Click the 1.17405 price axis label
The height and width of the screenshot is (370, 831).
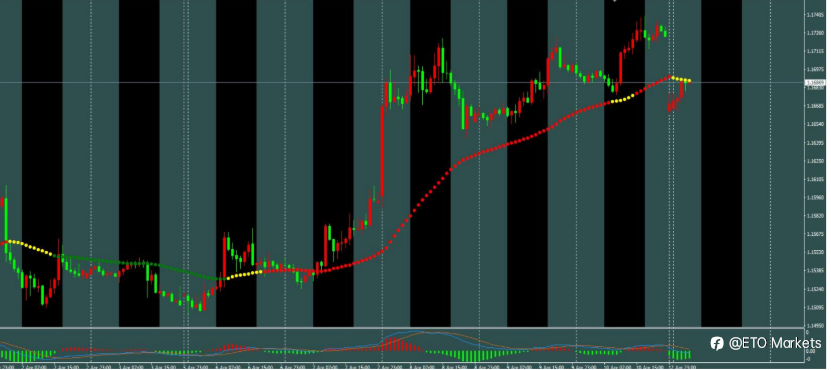tap(815, 15)
